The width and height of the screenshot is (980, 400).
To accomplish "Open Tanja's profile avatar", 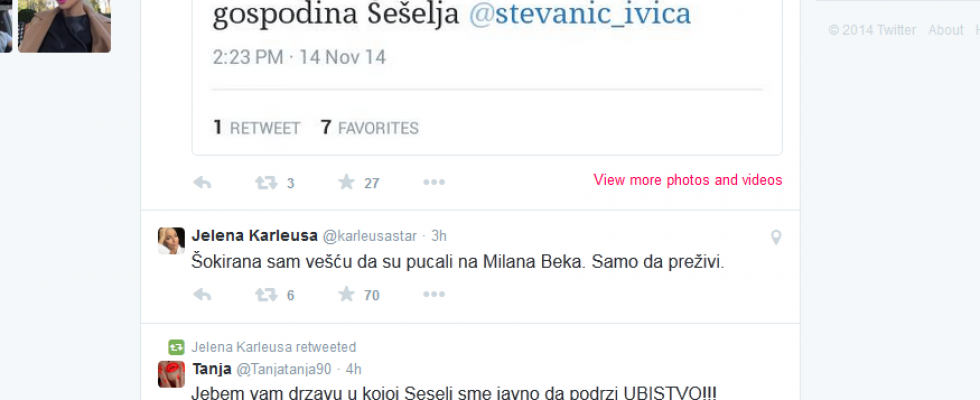I will coord(171,374).
